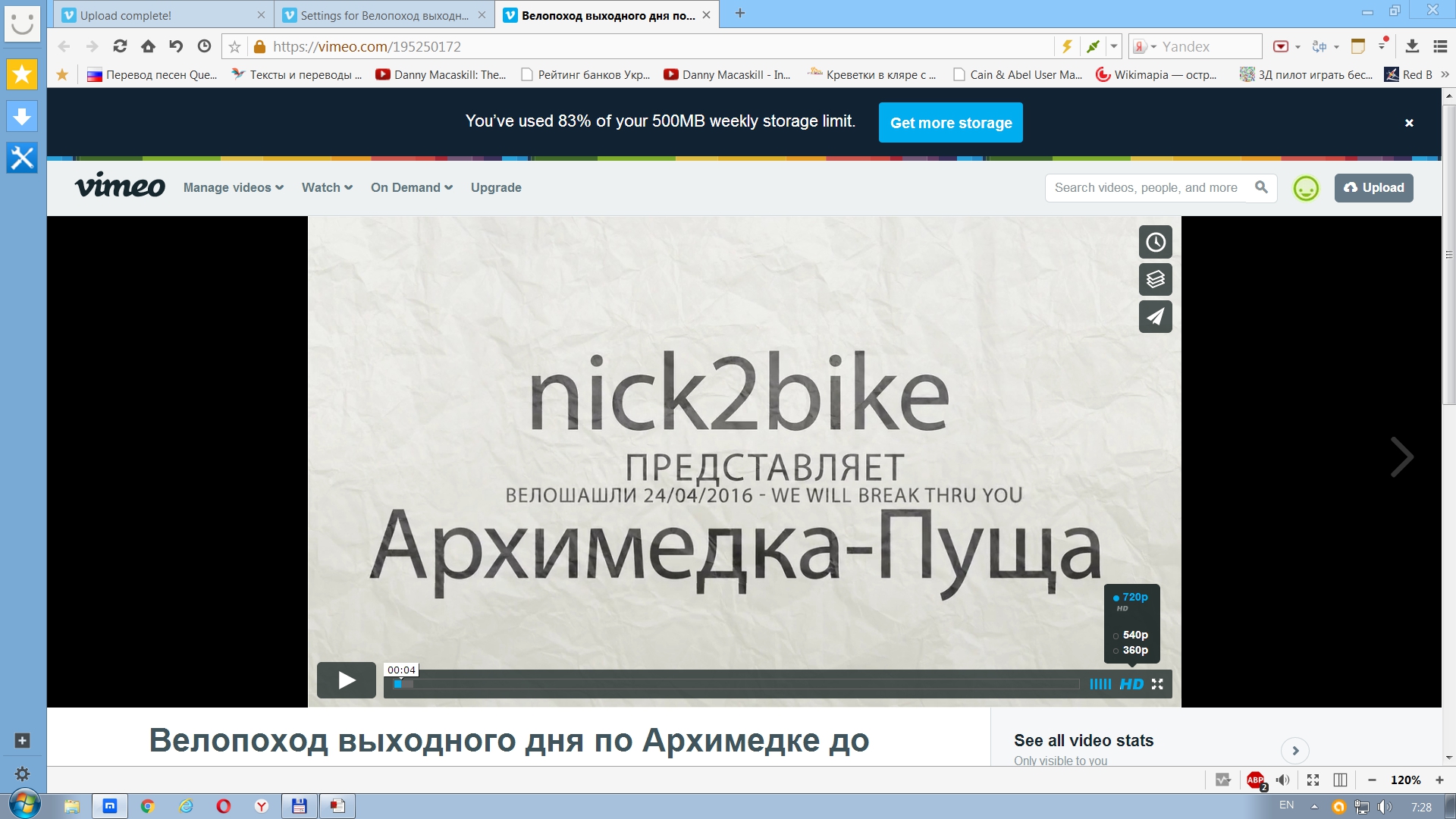Open the Upgrade menu item
This screenshot has height=819, width=1456.
point(496,187)
